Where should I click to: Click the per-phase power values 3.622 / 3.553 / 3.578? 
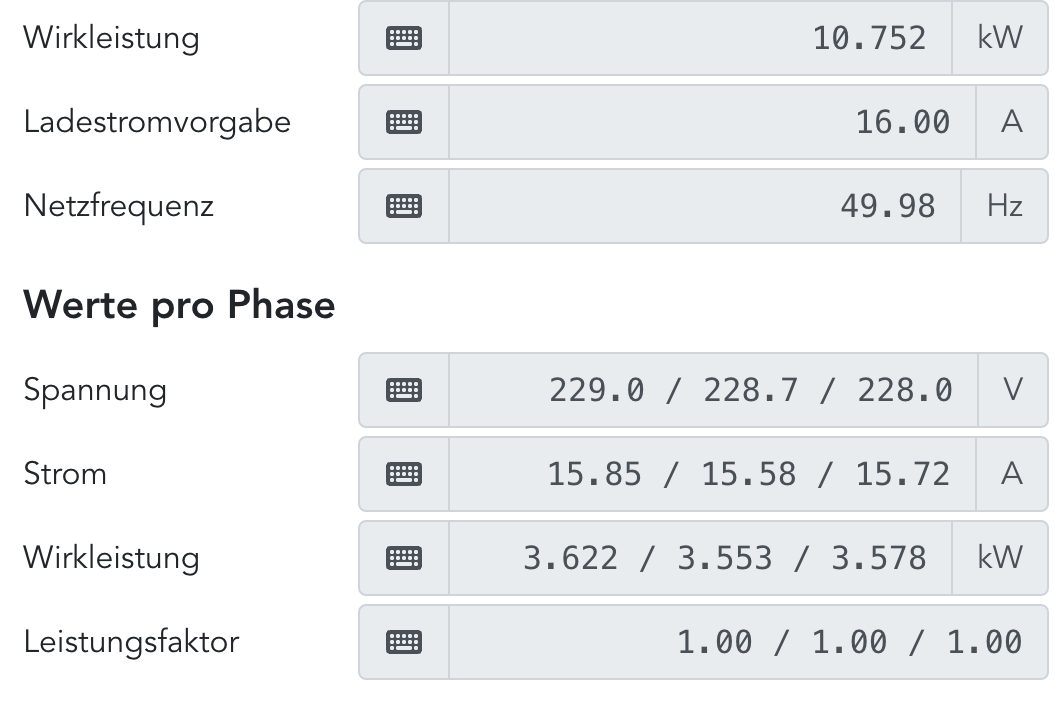pyautogui.click(x=700, y=557)
